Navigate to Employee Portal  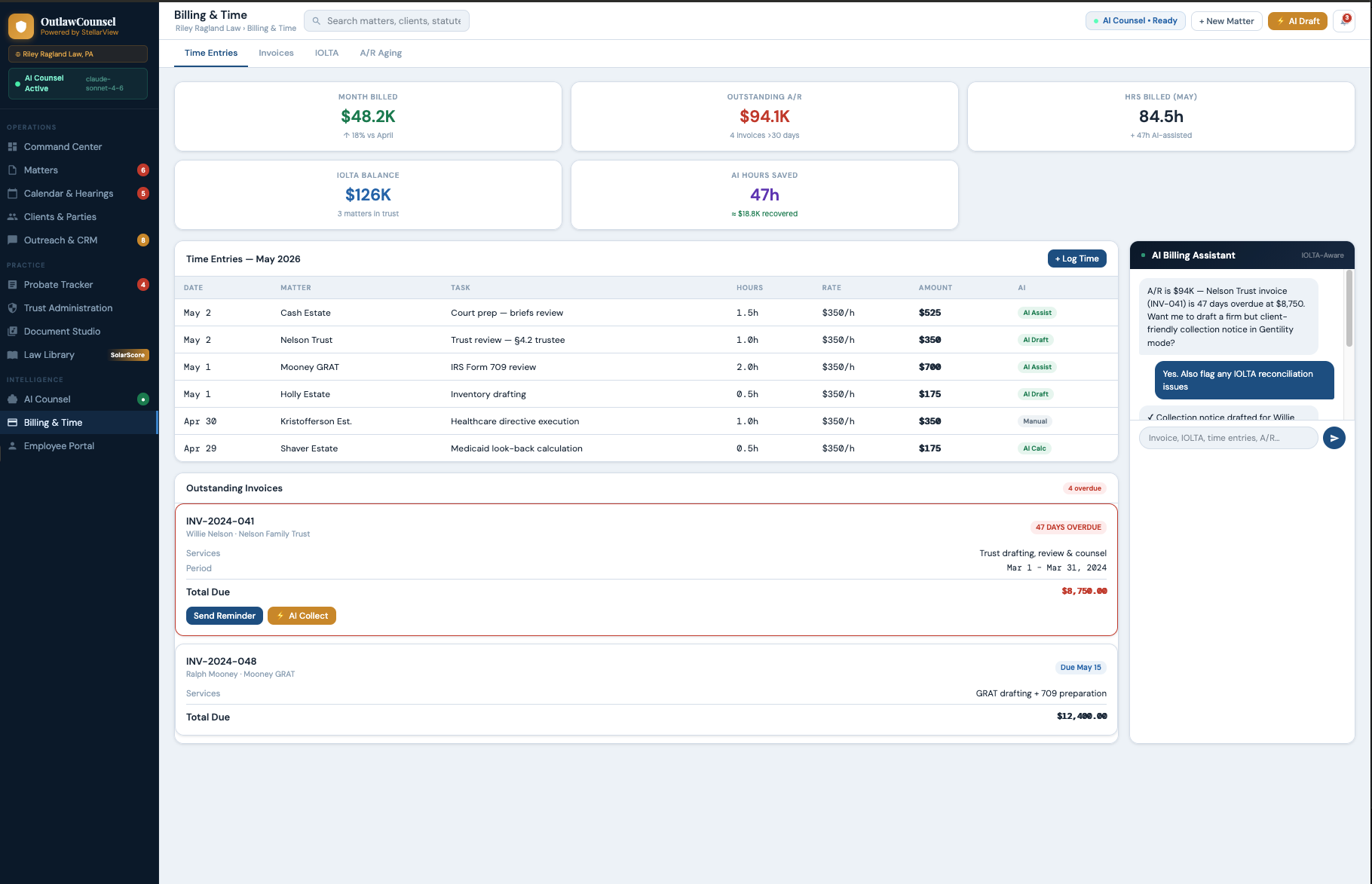59,446
